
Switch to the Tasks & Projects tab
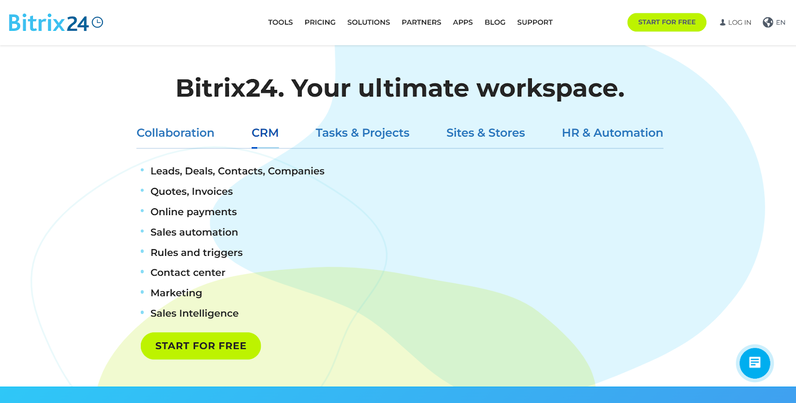pyautogui.click(x=362, y=133)
